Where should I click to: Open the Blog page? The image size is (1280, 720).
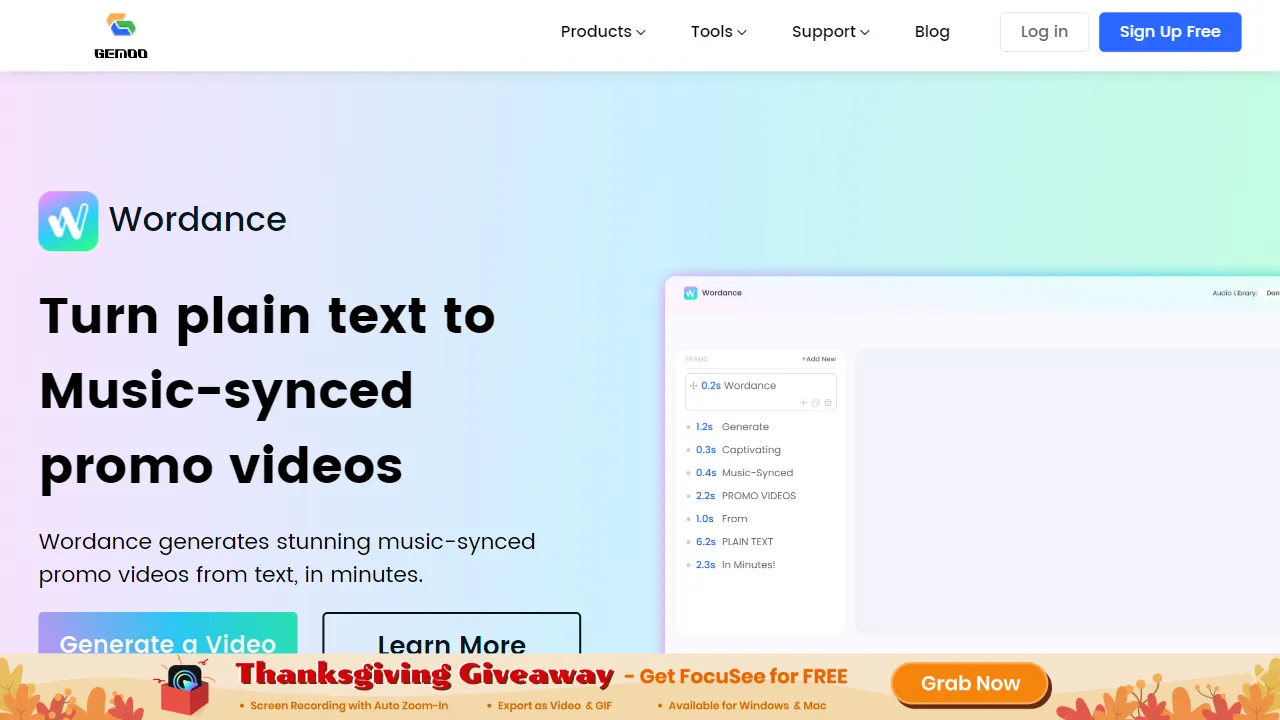(932, 32)
